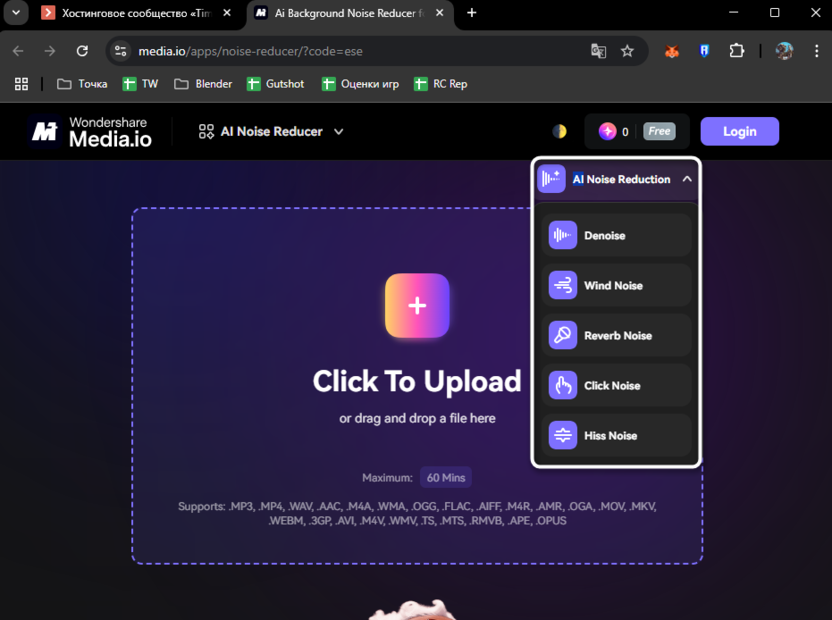Open the Точка bookmark folder
The image size is (832, 620).
[82, 84]
